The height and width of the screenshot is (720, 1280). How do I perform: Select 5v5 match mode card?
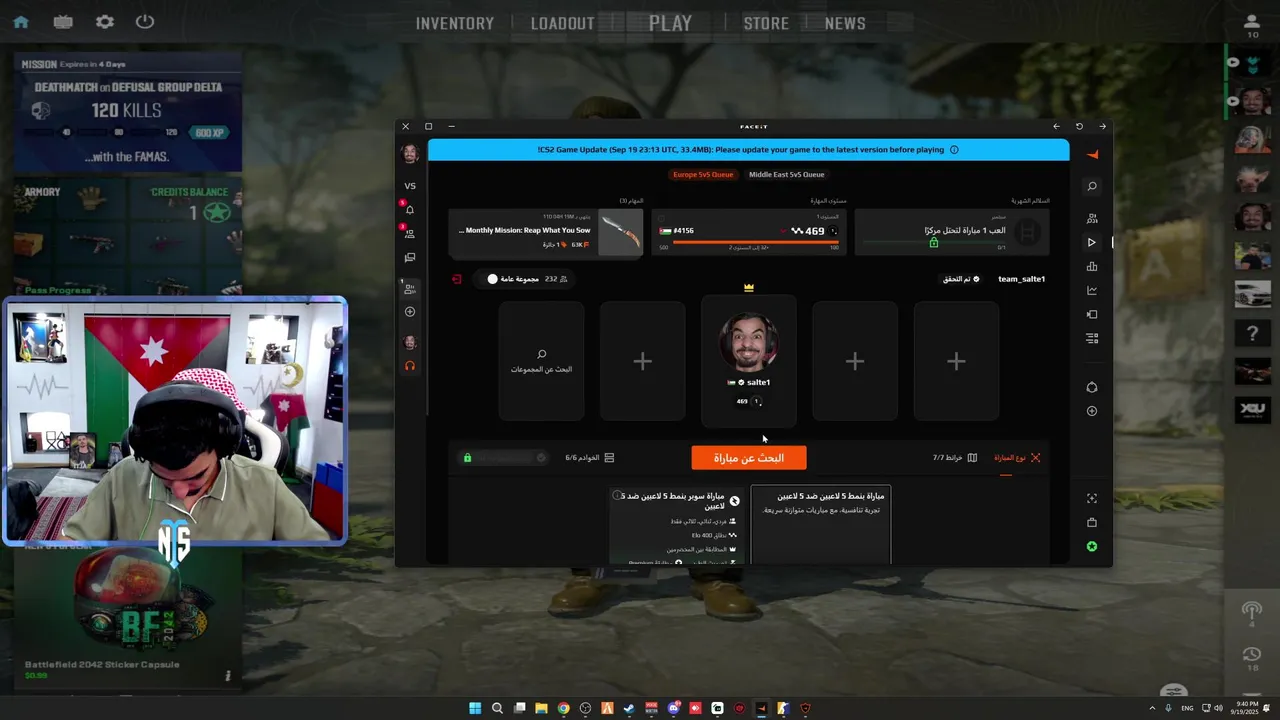(x=821, y=525)
